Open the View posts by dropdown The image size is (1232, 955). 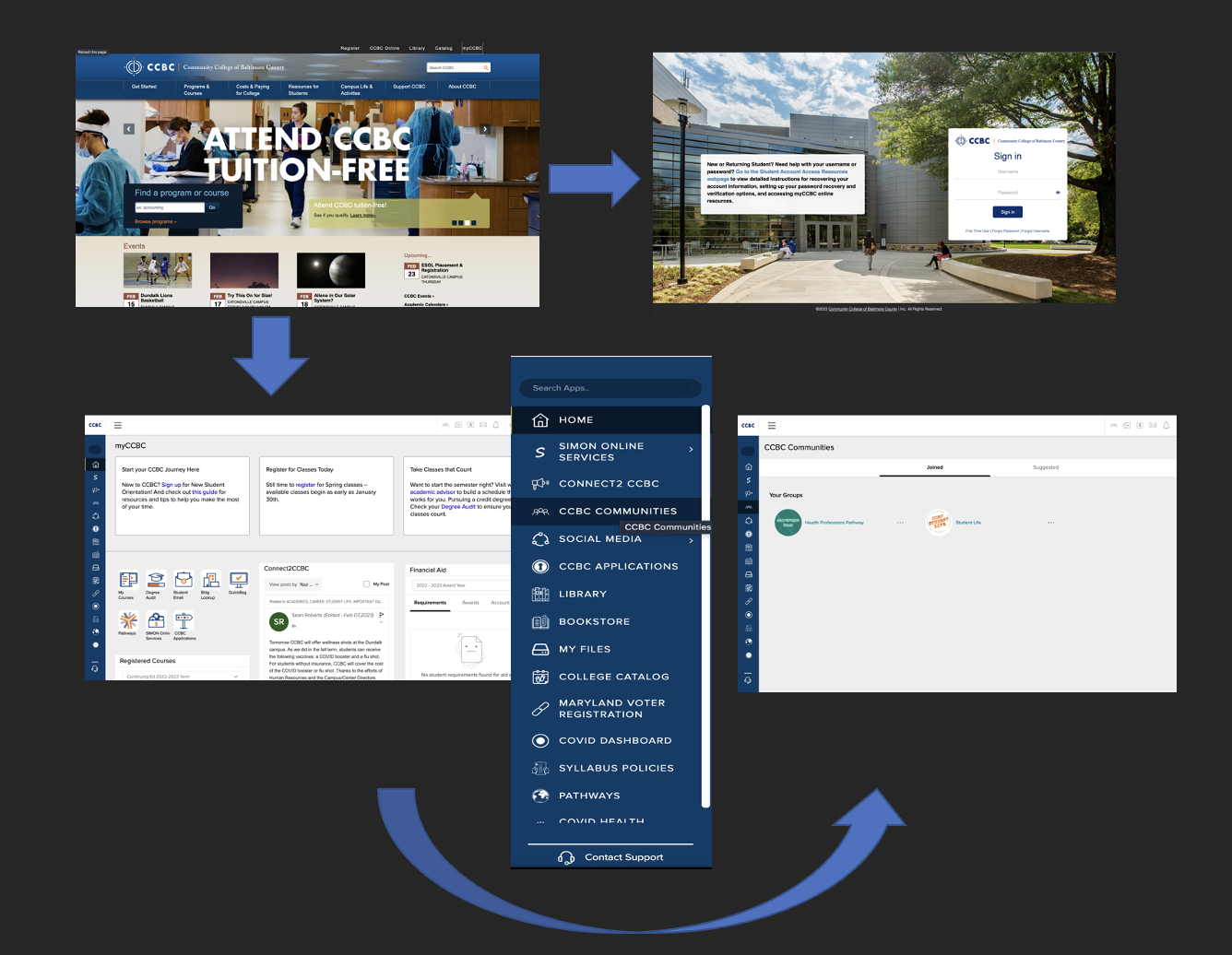pos(294,584)
